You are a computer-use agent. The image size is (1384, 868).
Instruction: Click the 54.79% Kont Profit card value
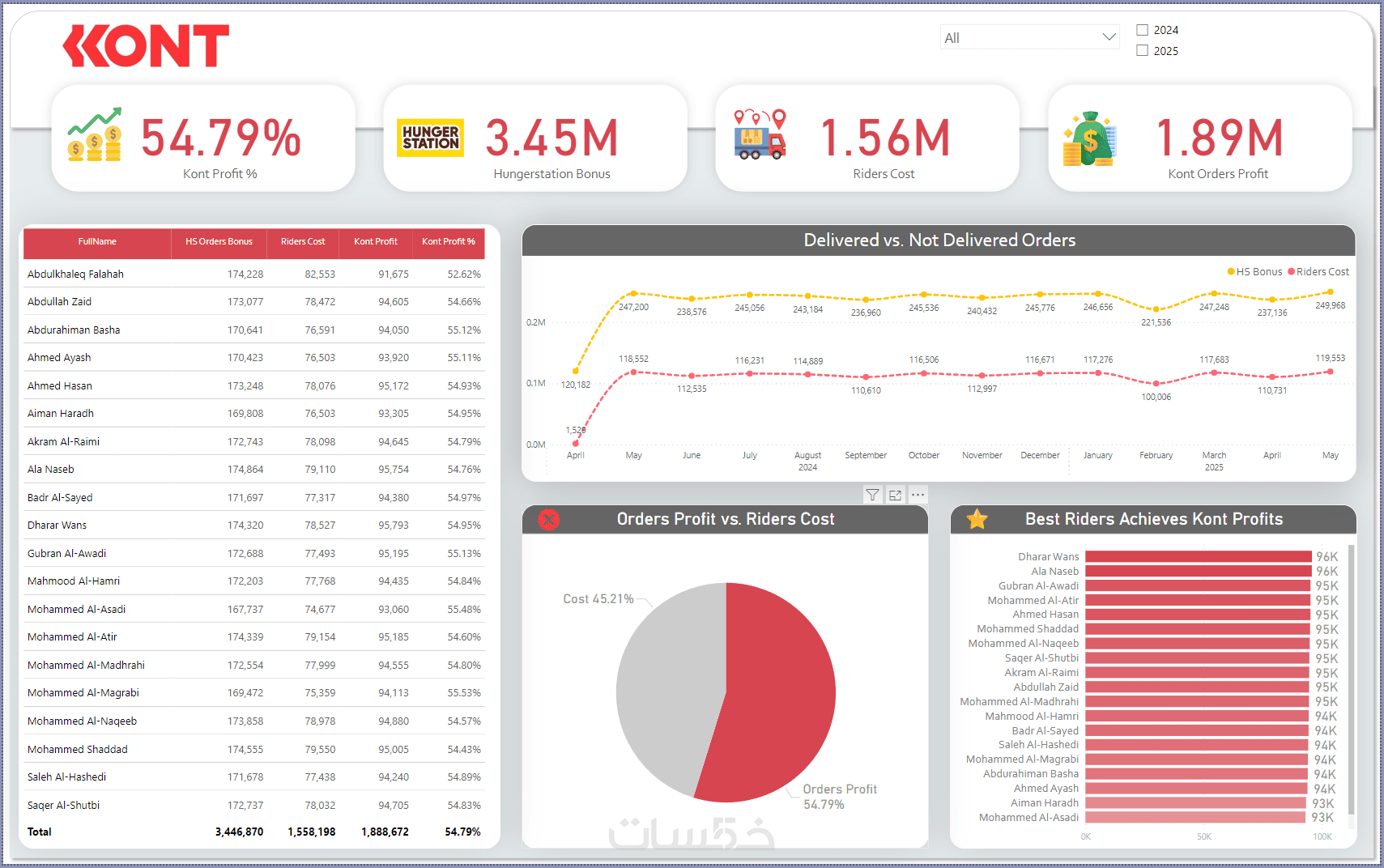(221, 138)
